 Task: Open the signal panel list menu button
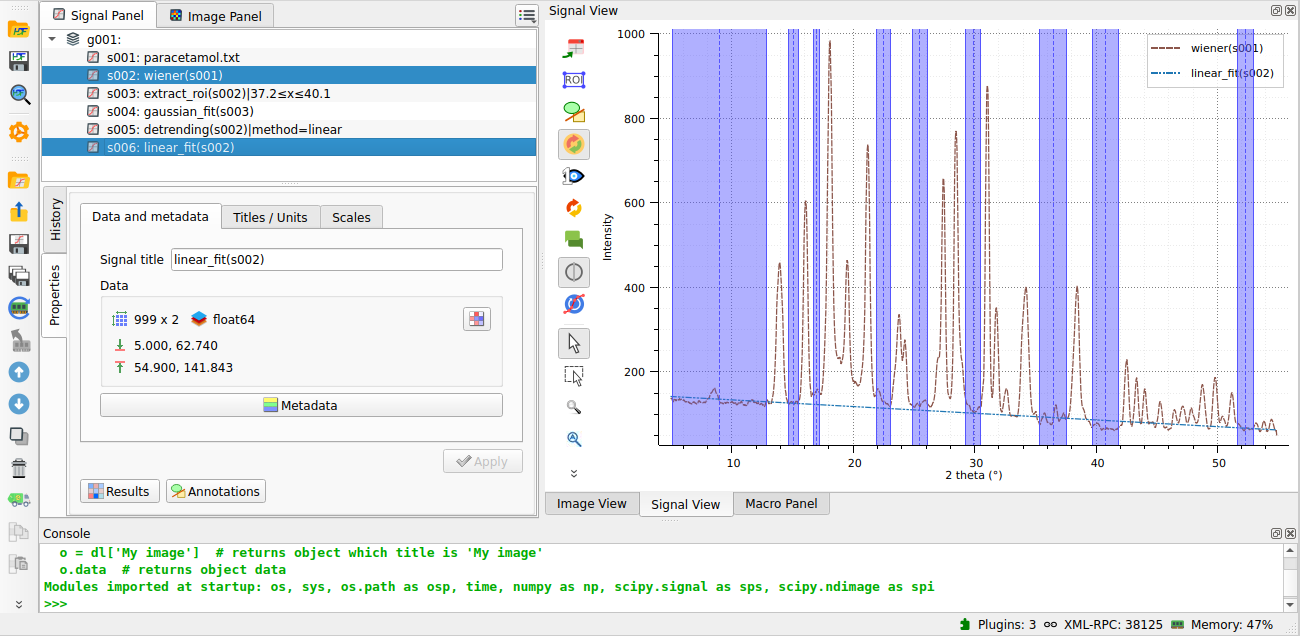526,15
